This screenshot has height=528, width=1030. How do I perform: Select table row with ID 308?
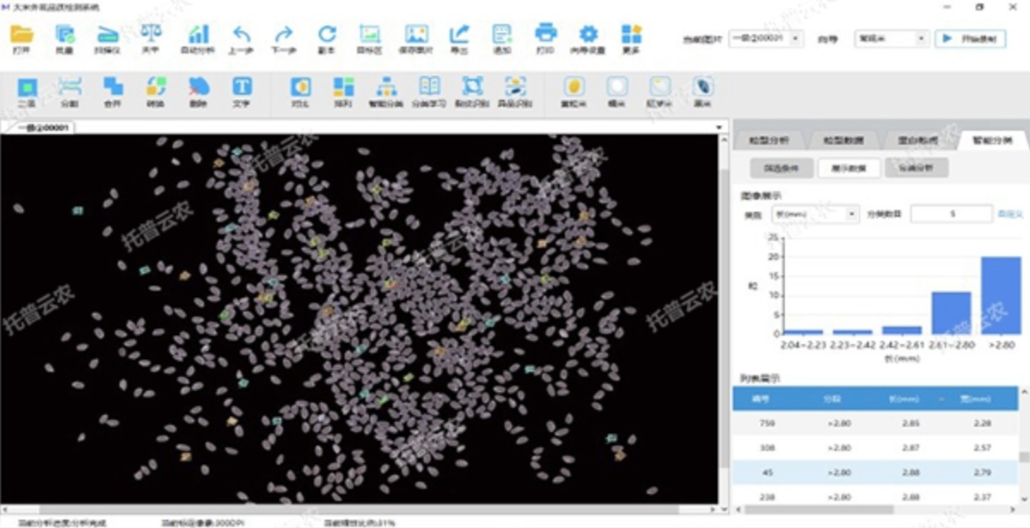coord(876,447)
